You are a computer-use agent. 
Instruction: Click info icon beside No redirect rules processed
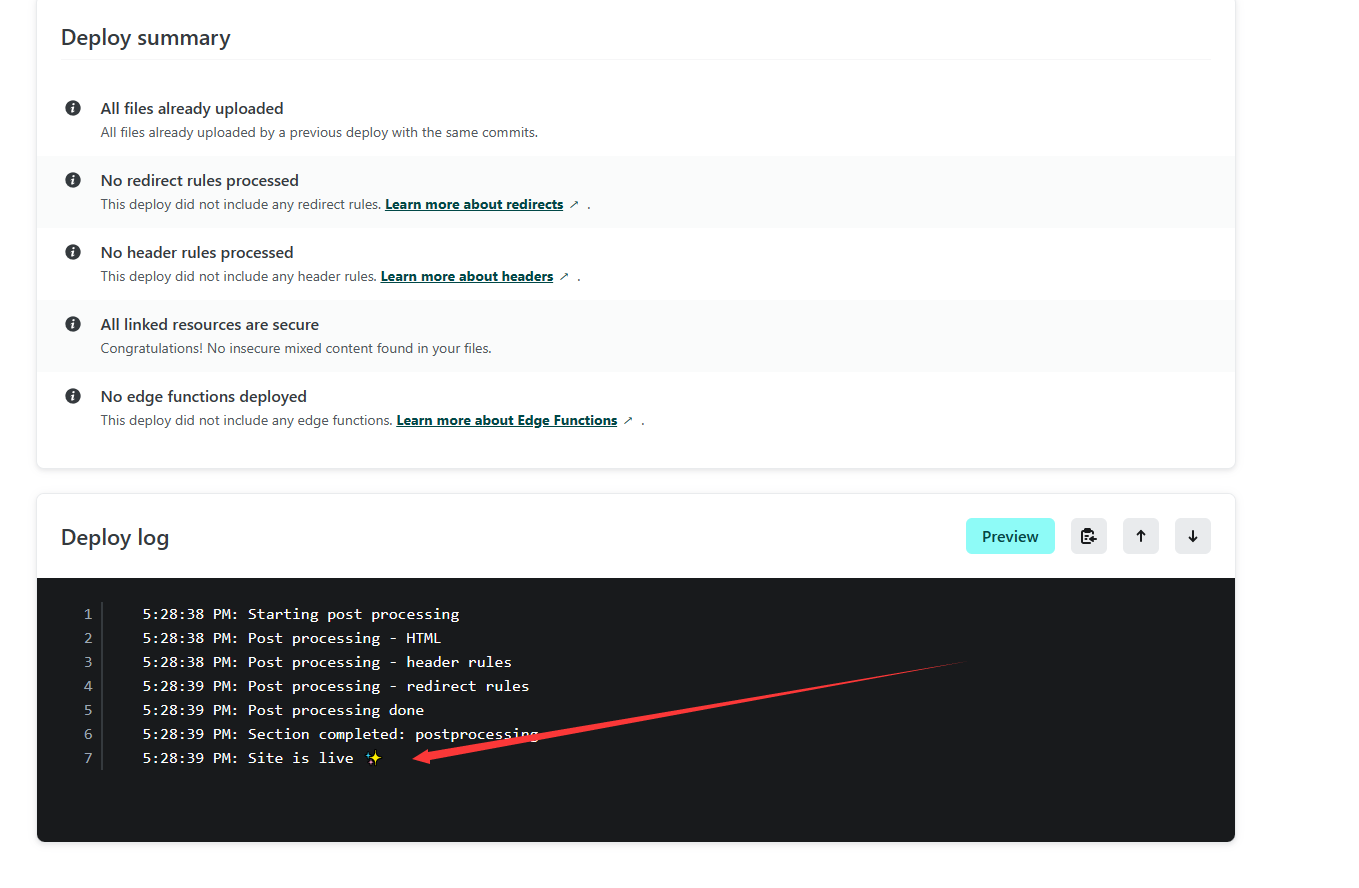click(x=73, y=180)
